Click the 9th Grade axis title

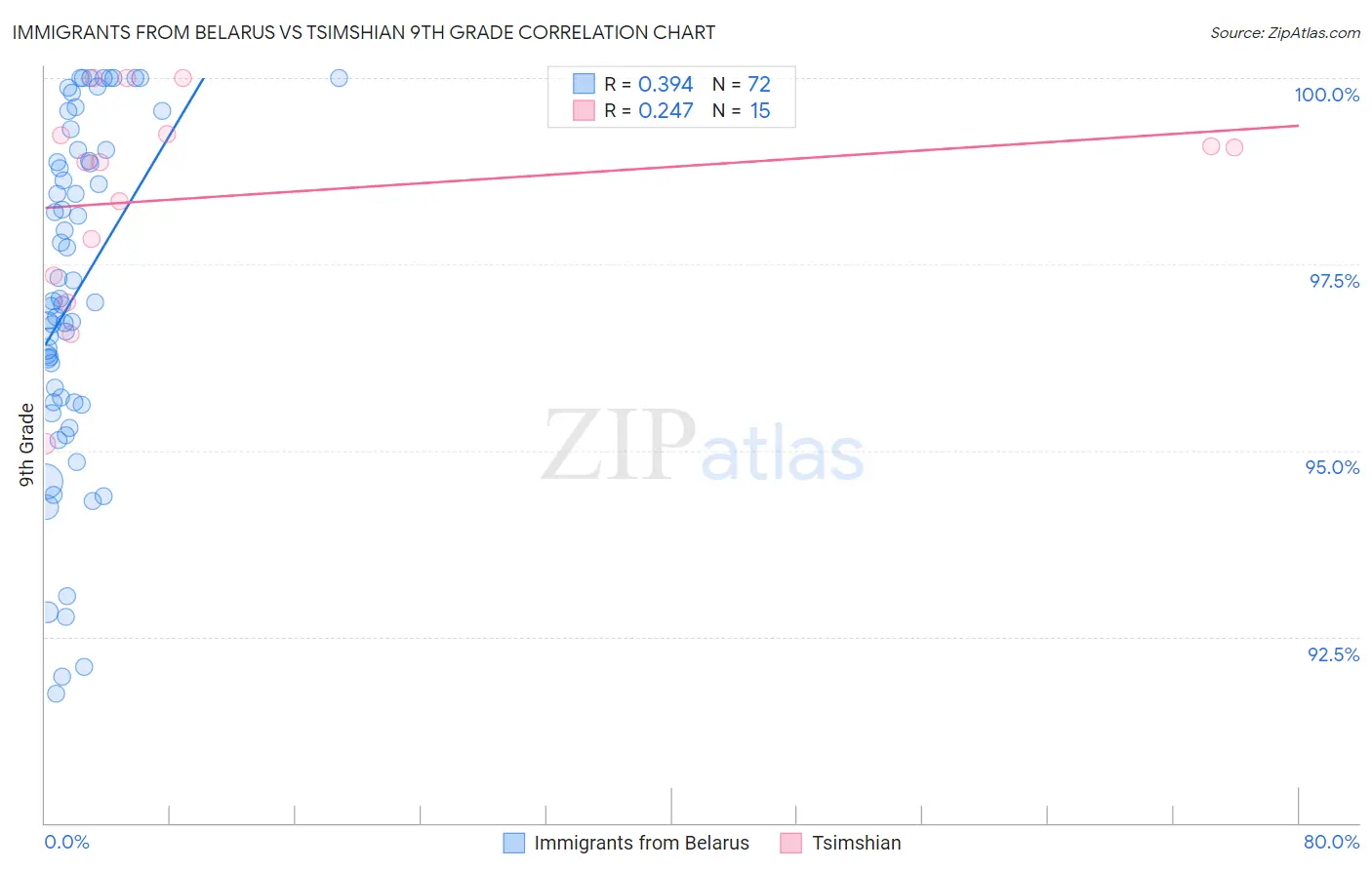(27, 445)
